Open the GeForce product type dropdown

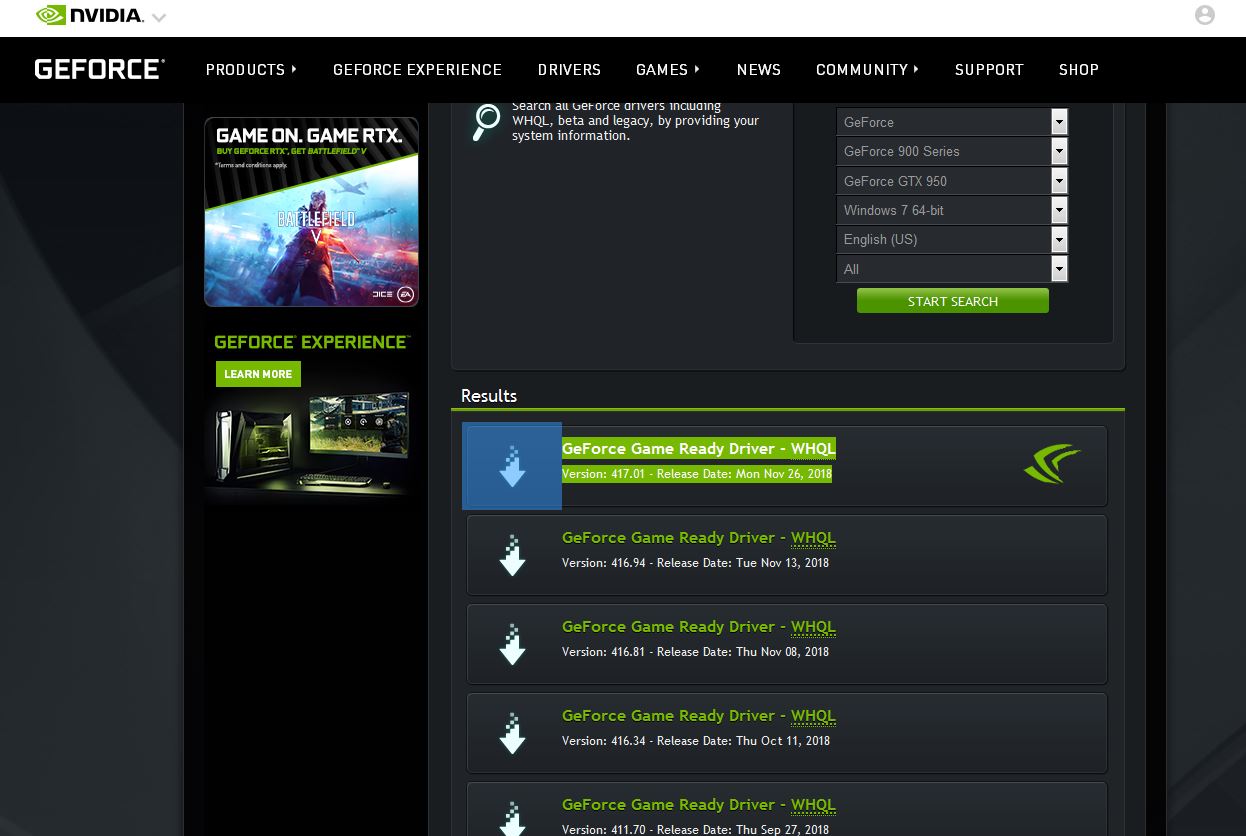[952, 122]
